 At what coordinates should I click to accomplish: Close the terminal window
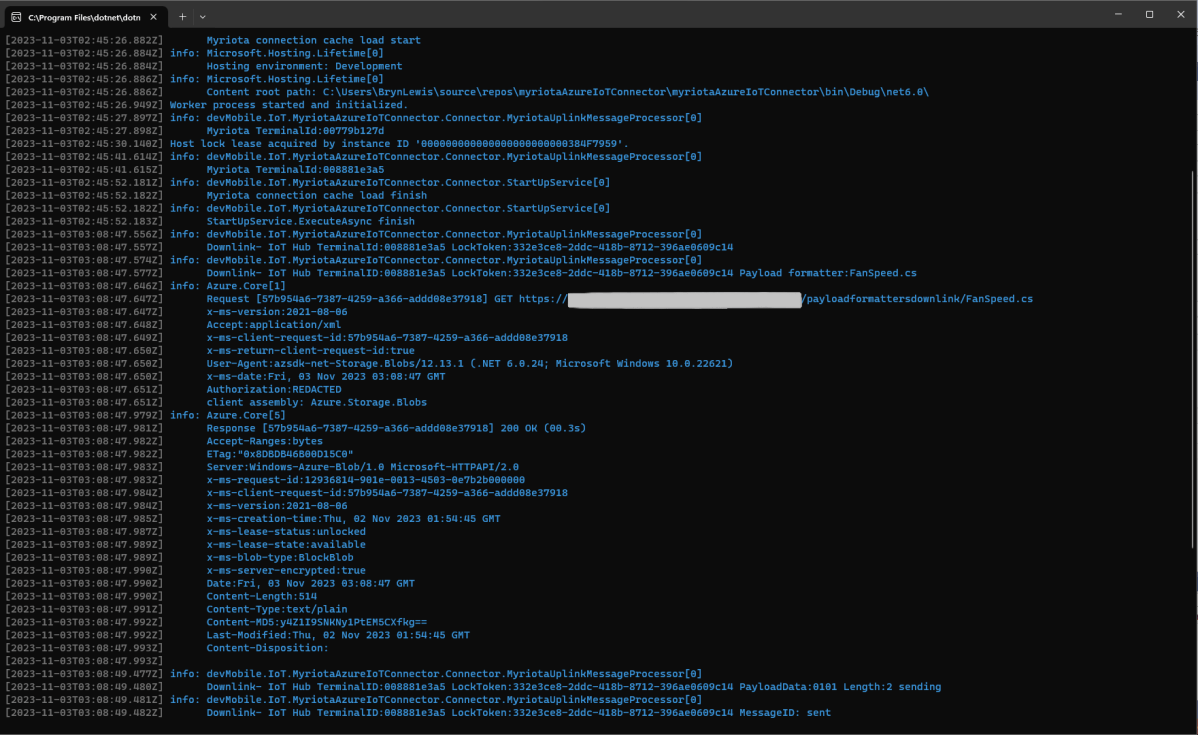(x=1180, y=15)
